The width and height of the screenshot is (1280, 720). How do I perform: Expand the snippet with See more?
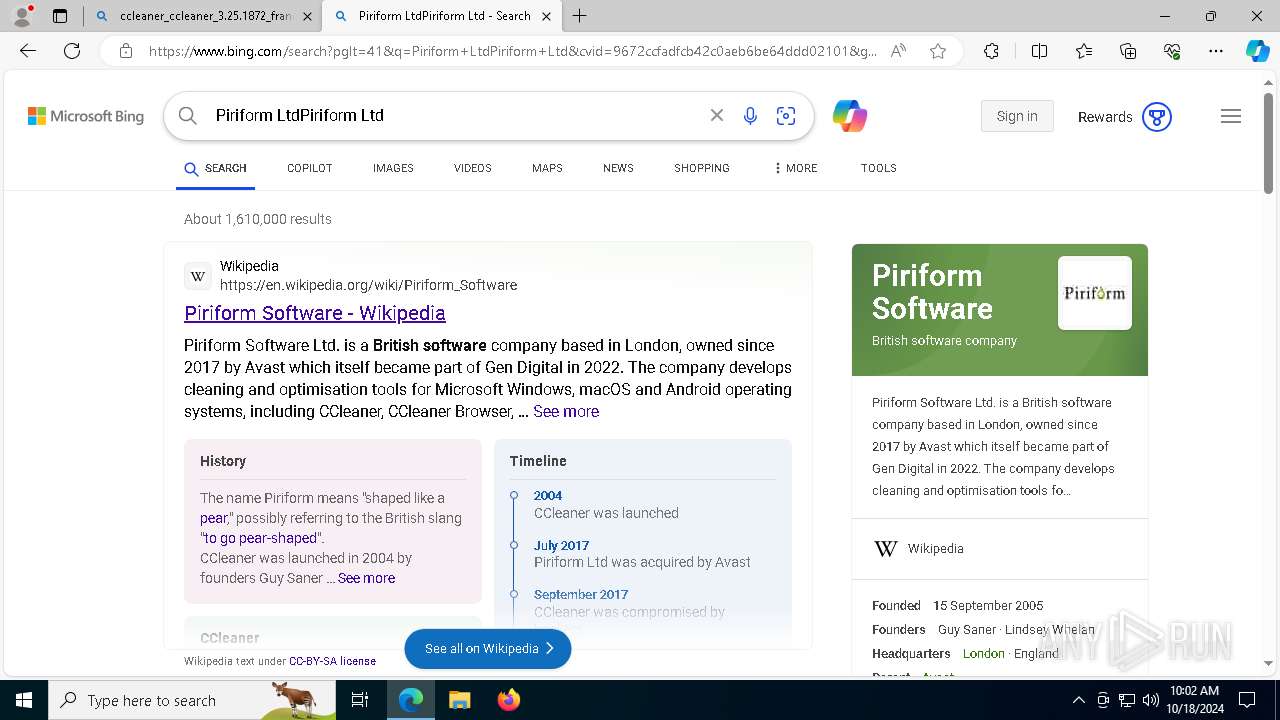[566, 411]
